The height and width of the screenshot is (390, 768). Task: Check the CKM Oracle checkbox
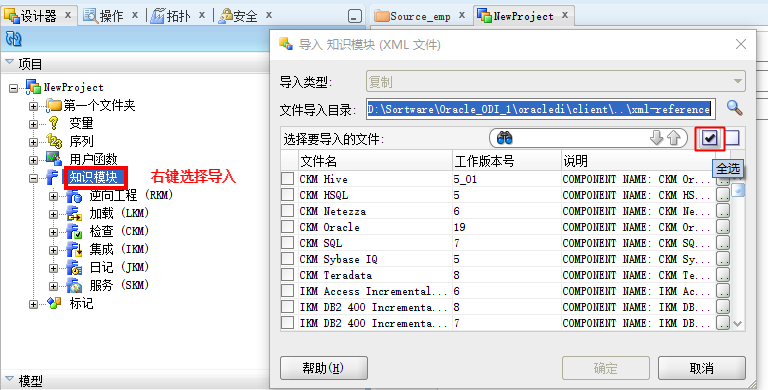(288, 227)
